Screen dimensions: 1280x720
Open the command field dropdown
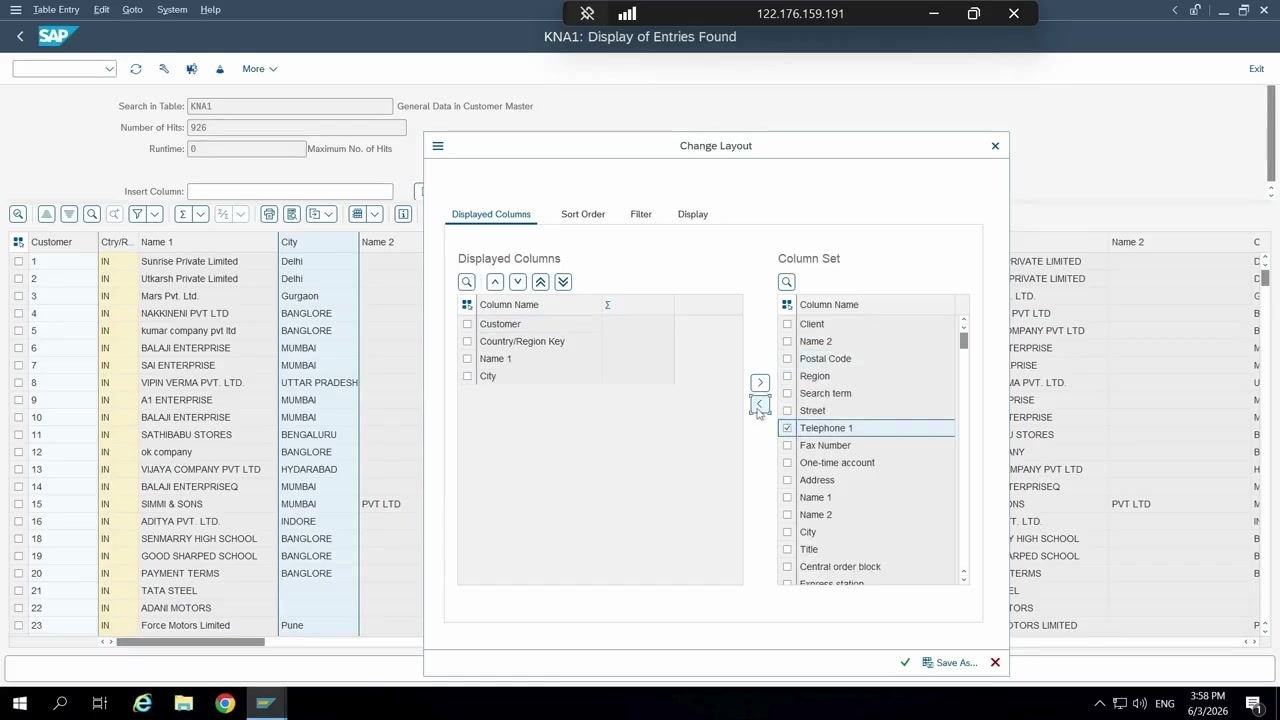[109, 69]
